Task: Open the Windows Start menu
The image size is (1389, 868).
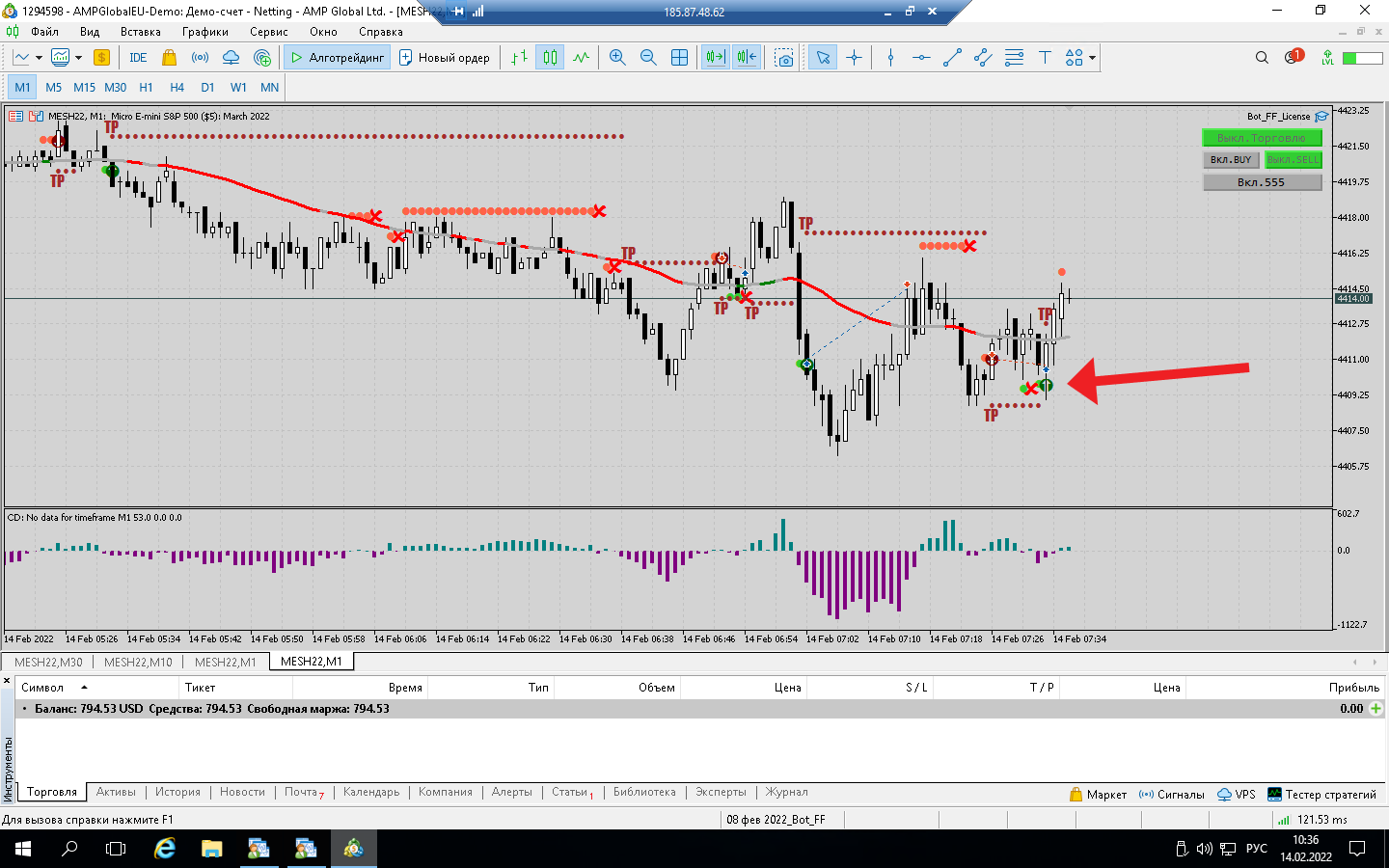Action: tap(23, 849)
